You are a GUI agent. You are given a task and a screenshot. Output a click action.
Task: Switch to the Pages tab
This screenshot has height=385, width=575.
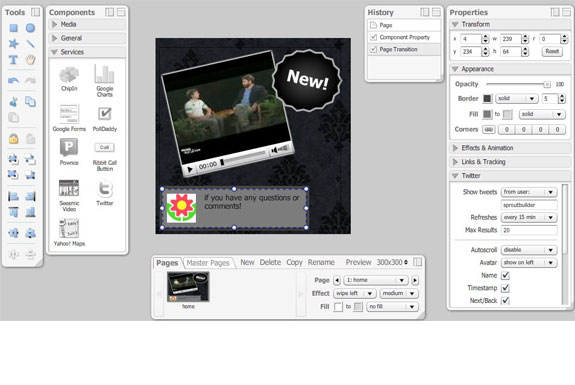click(x=167, y=263)
